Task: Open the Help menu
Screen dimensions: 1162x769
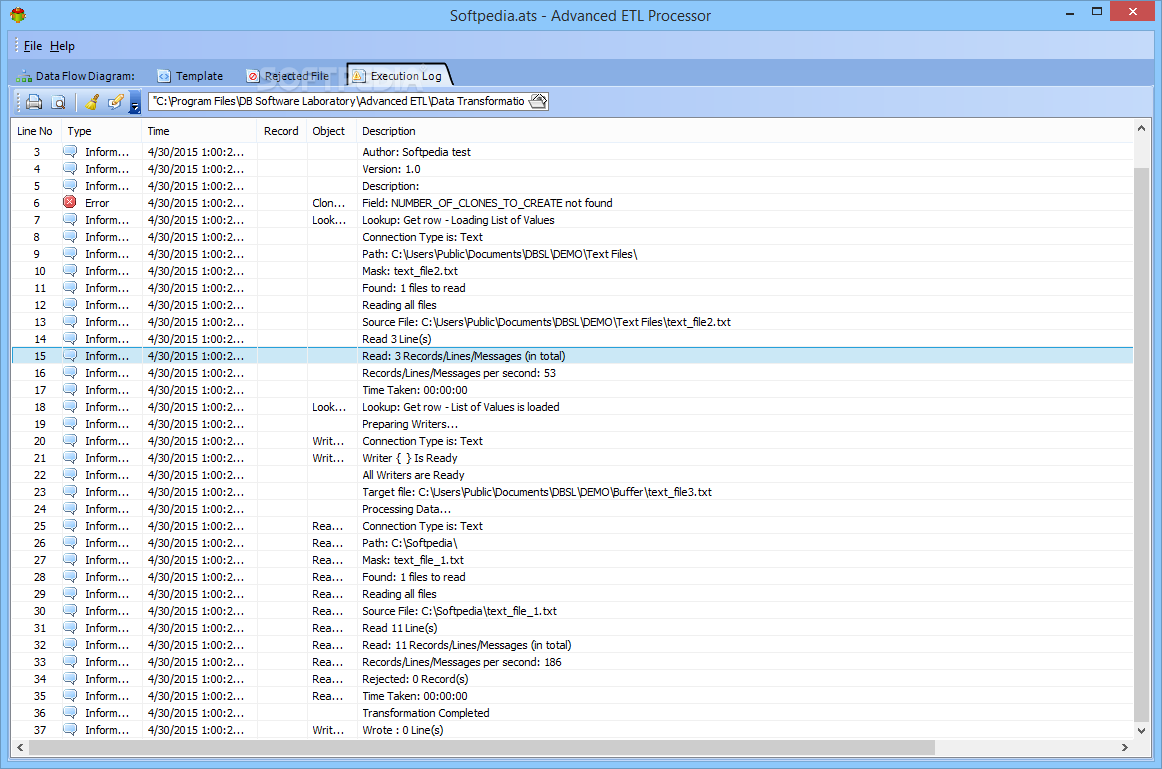Action: tap(62, 46)
